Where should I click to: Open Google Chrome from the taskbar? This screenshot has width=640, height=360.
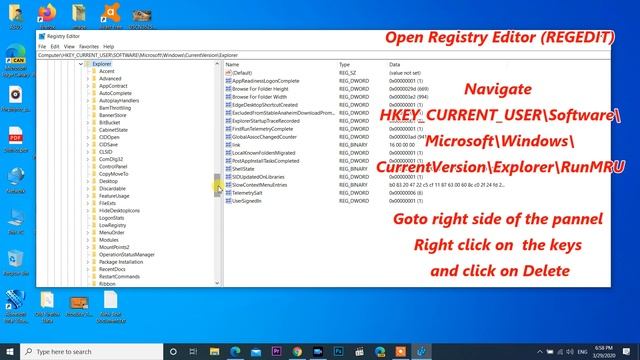pyautogui.click(x=297, y=351)
